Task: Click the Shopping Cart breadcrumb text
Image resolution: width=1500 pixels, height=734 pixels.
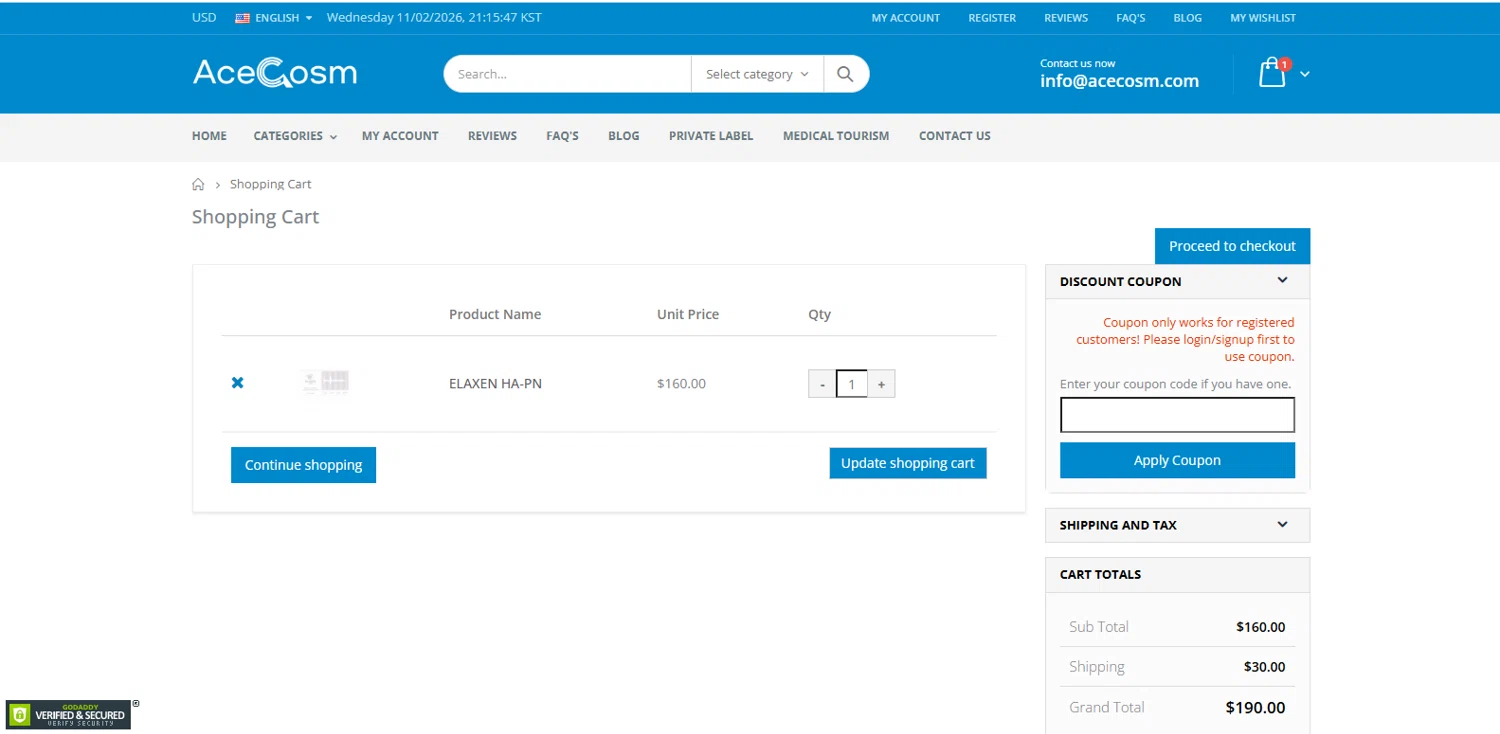Action: (x=271, y=184)
